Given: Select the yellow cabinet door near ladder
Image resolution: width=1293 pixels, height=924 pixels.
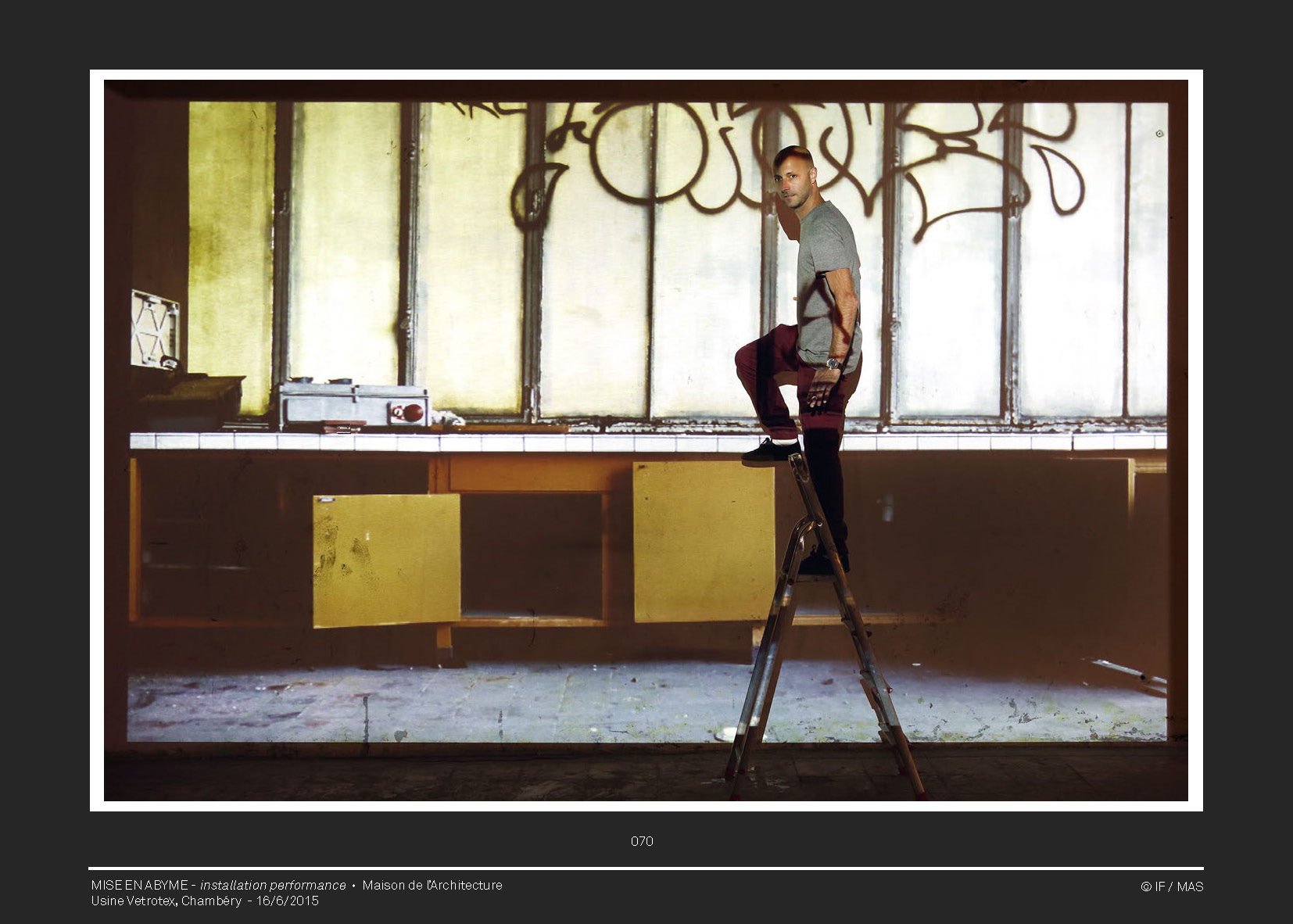Looking at the screenshot, I should point(703,541).
